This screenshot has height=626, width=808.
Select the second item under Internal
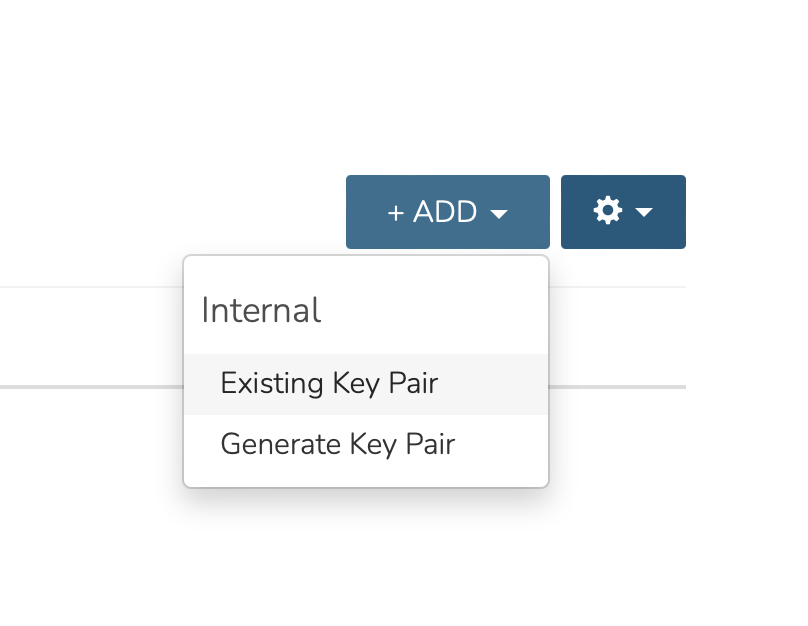[x=366, y=444]
